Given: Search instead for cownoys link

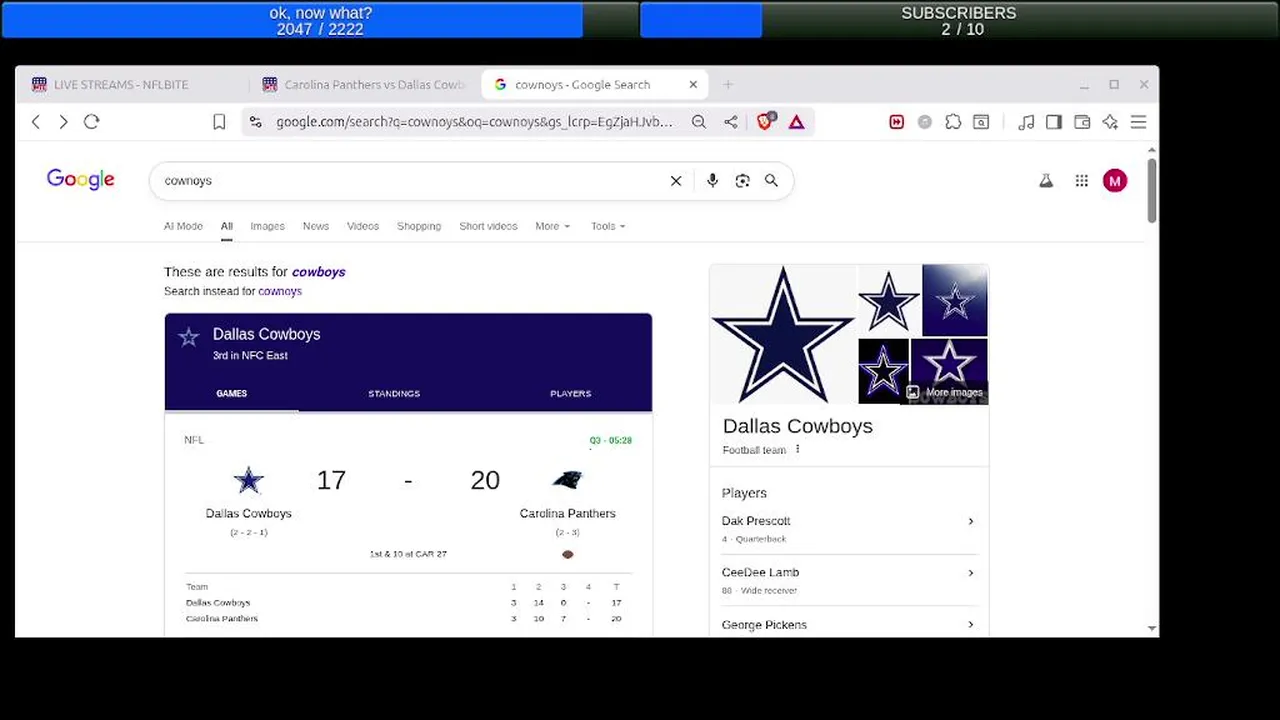Looking at the screenshot, I should (x=280, y=291).
